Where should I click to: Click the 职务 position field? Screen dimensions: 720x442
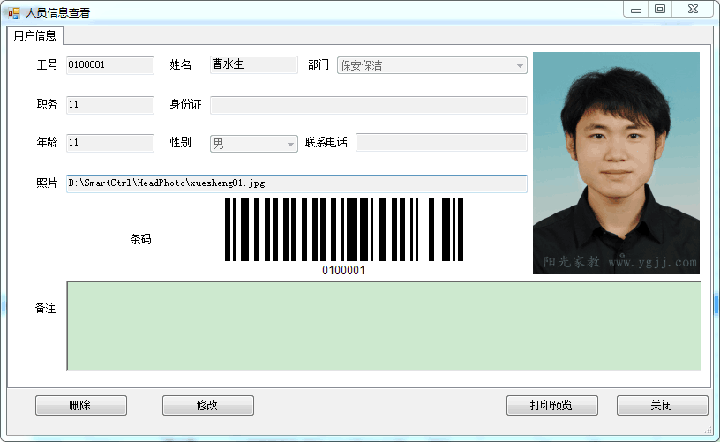(109, 104)
